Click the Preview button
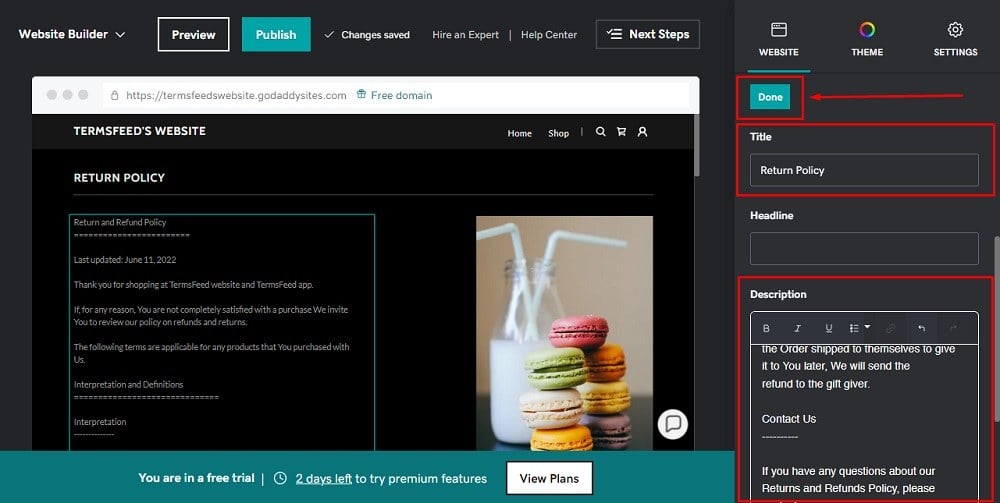 click(193, 34)
